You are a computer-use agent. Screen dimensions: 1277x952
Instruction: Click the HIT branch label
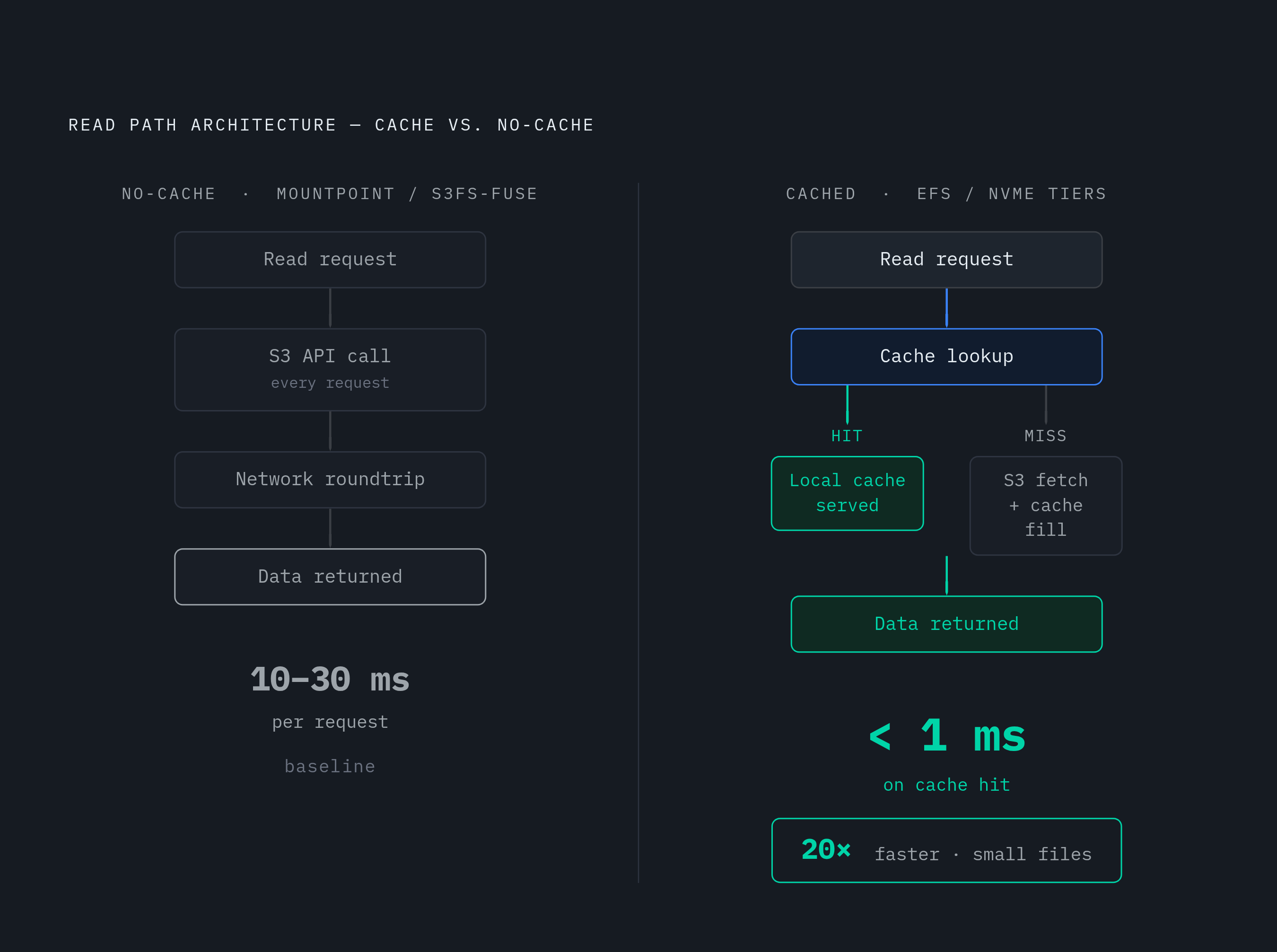click(847, 436)
